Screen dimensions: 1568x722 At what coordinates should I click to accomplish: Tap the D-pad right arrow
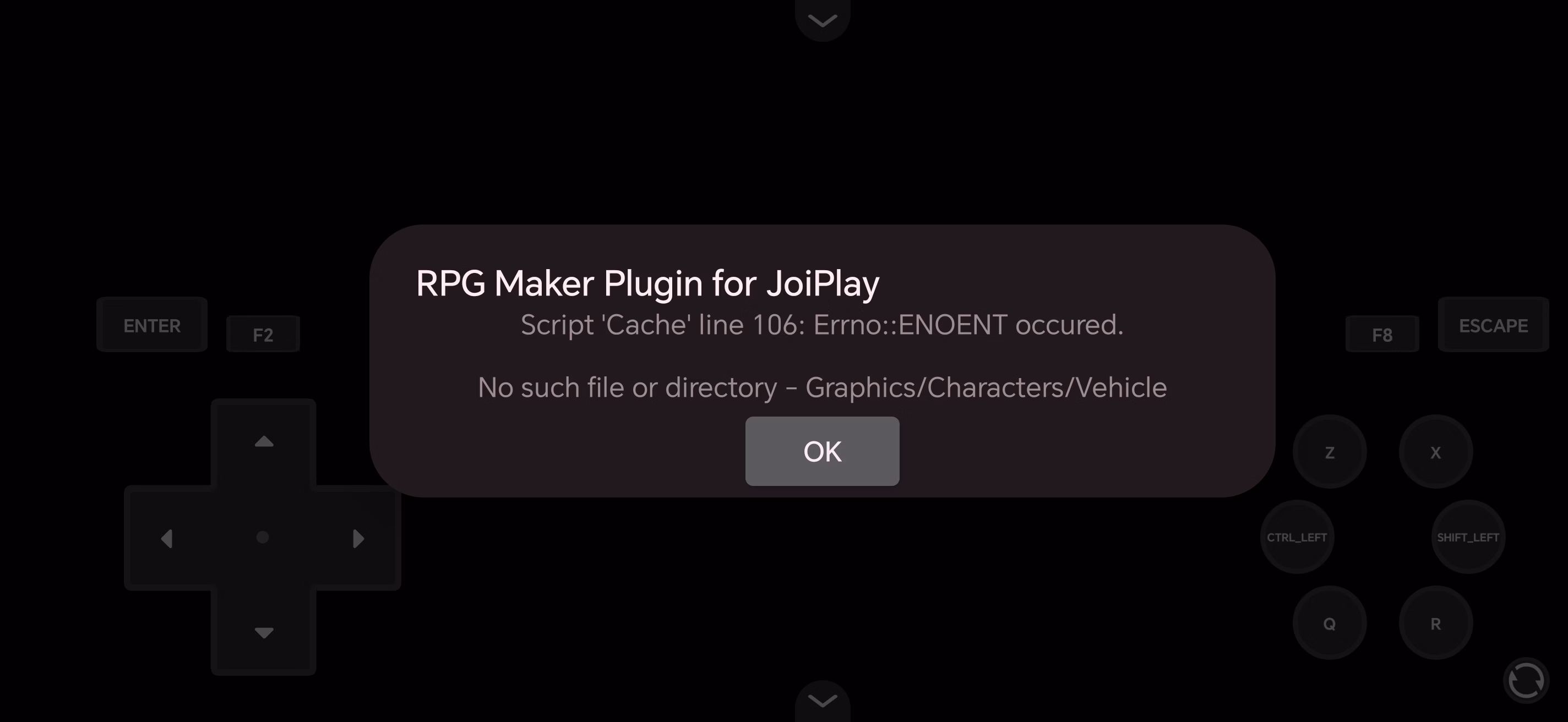(358, 538)
